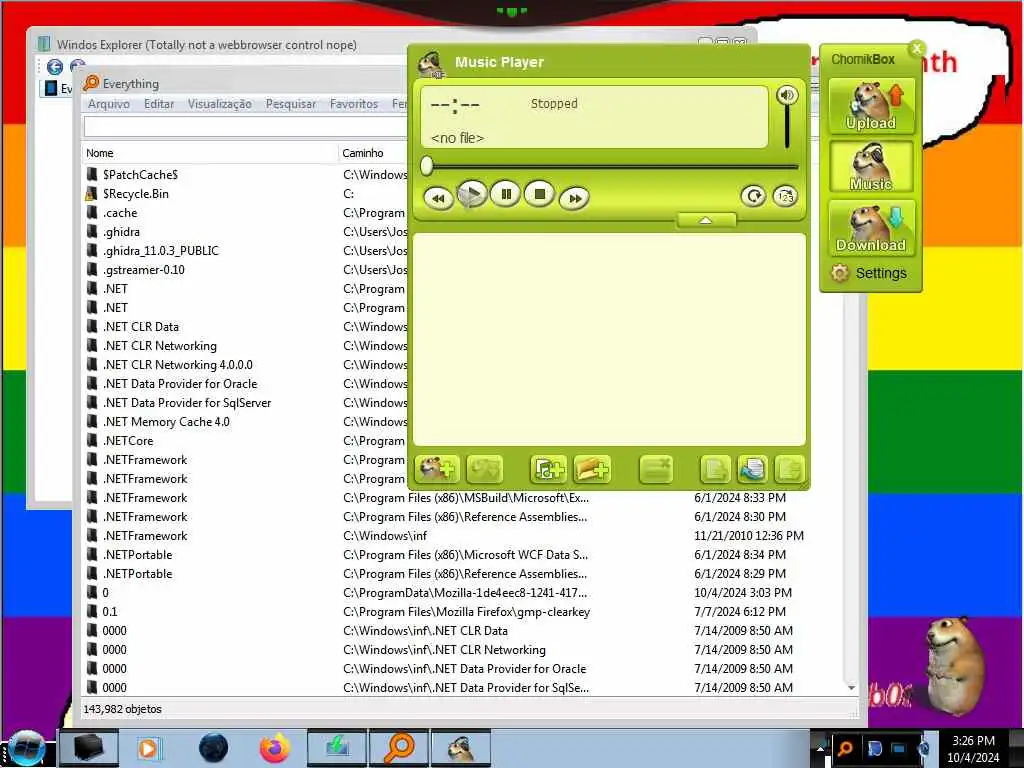Click the Pause button in Music Player
Viewport: 1024px width, 768px height.
[x=505, y=194]
